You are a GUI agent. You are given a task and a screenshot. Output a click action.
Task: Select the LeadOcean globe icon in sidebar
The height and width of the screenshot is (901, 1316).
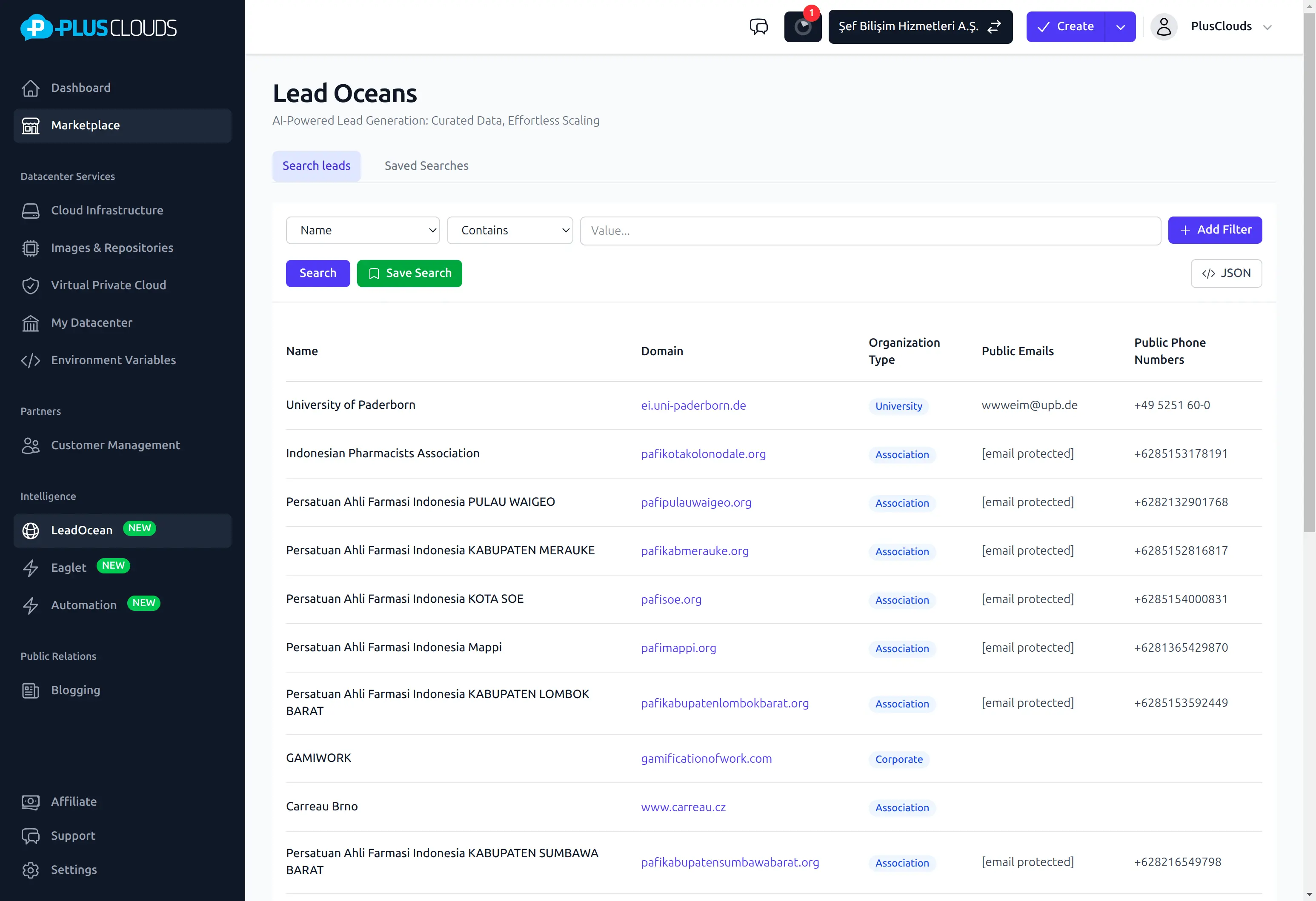[31, 531]
